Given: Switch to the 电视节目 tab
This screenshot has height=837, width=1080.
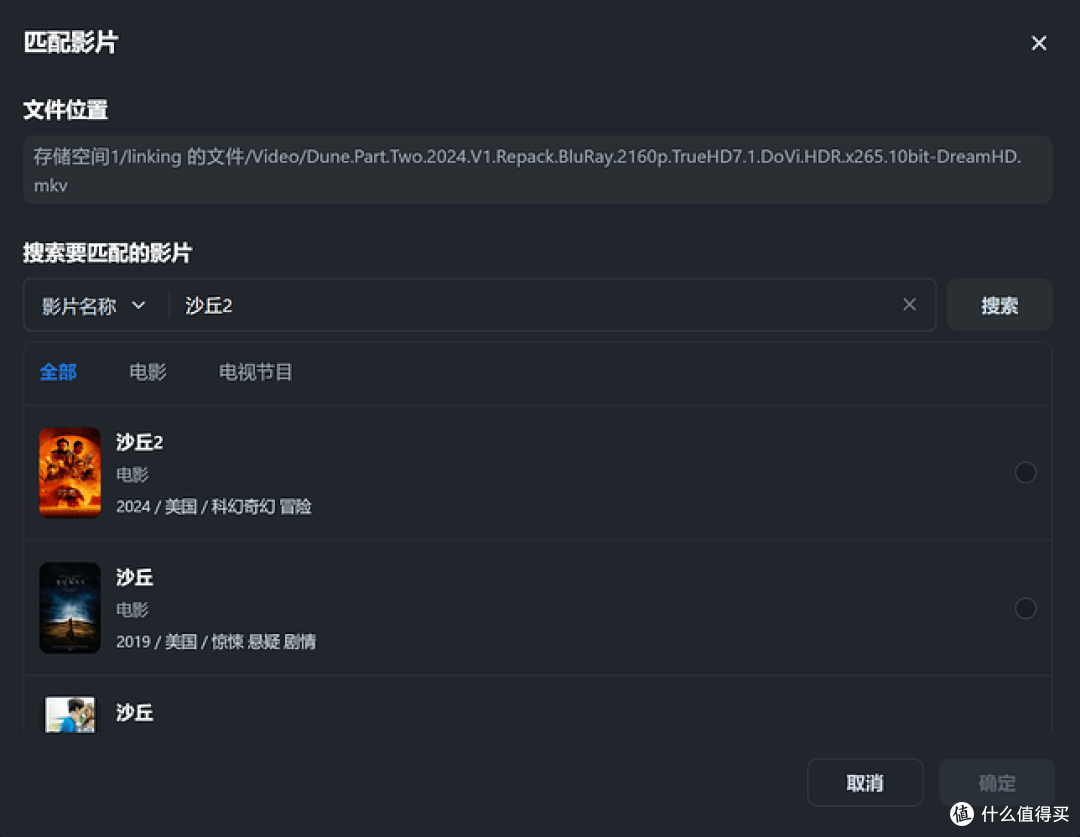Looking at the screenshot, I should point(255,372).
